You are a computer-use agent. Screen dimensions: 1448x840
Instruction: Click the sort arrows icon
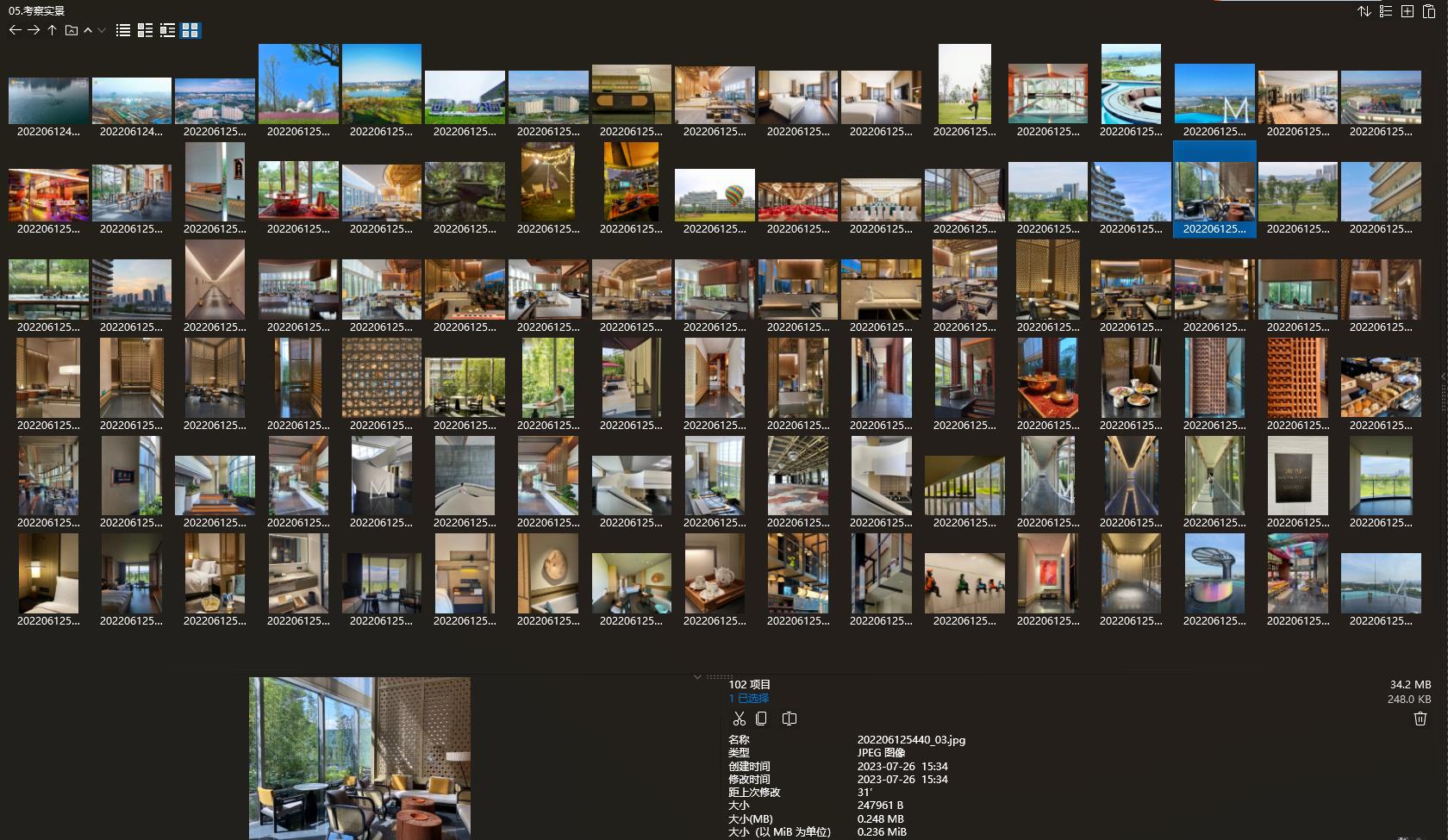point(1364,11)
